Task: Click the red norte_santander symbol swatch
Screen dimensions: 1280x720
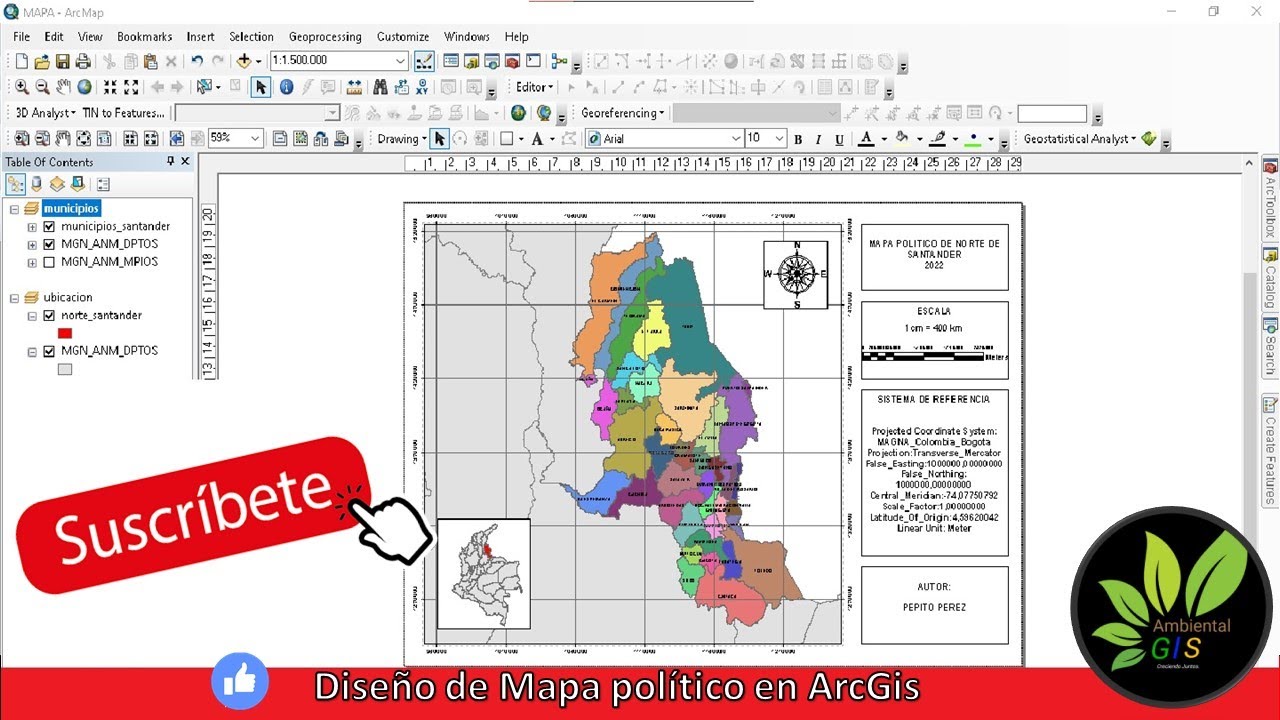Action: tap(65, 333)
